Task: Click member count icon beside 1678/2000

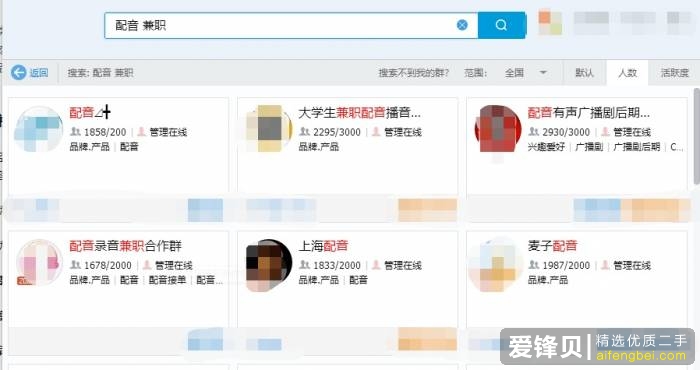Action: (75, 265)
